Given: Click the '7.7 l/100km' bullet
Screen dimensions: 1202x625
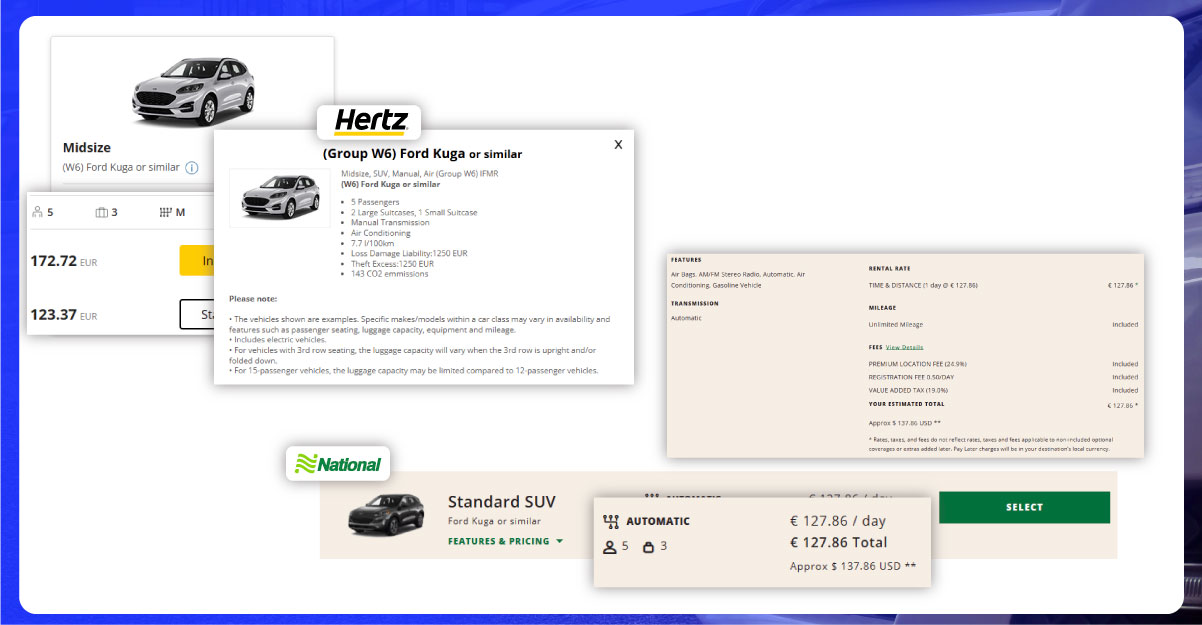Looking at the screenshot, I should tap(372, 243).
